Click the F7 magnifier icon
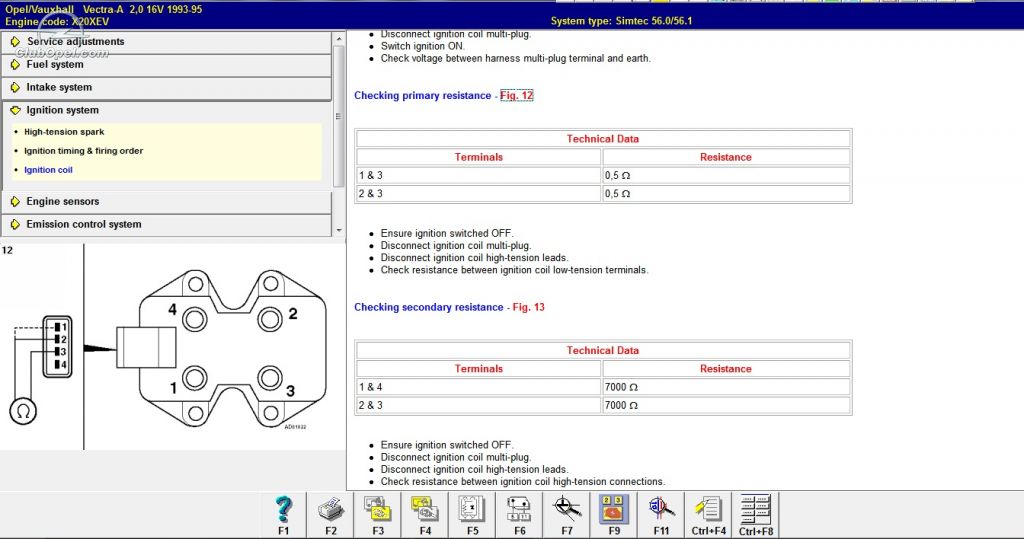The width and height of the screenshot is (1024, 539). (567, 514)
